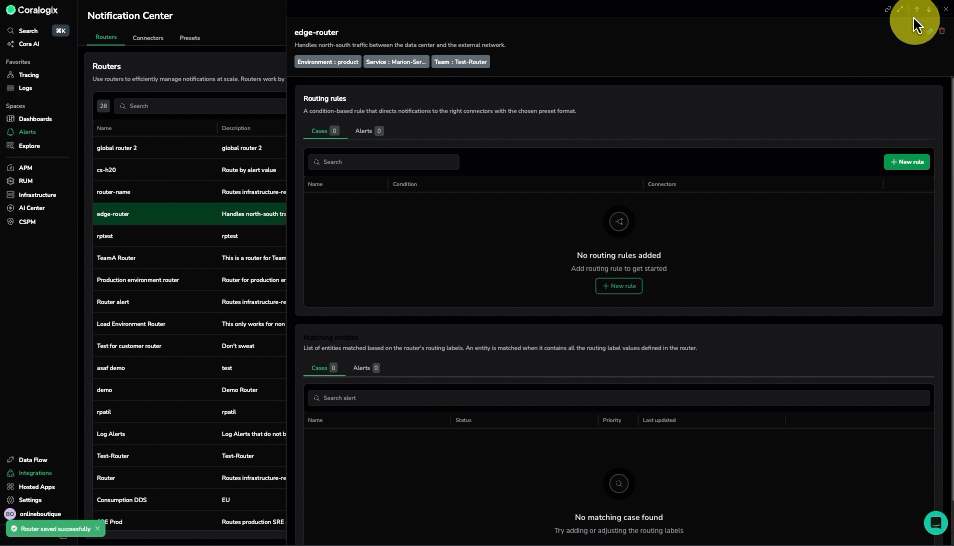Select the Alerts tab under Routing rules
This screenshot has width=954, height=546.
click(368, 131)
